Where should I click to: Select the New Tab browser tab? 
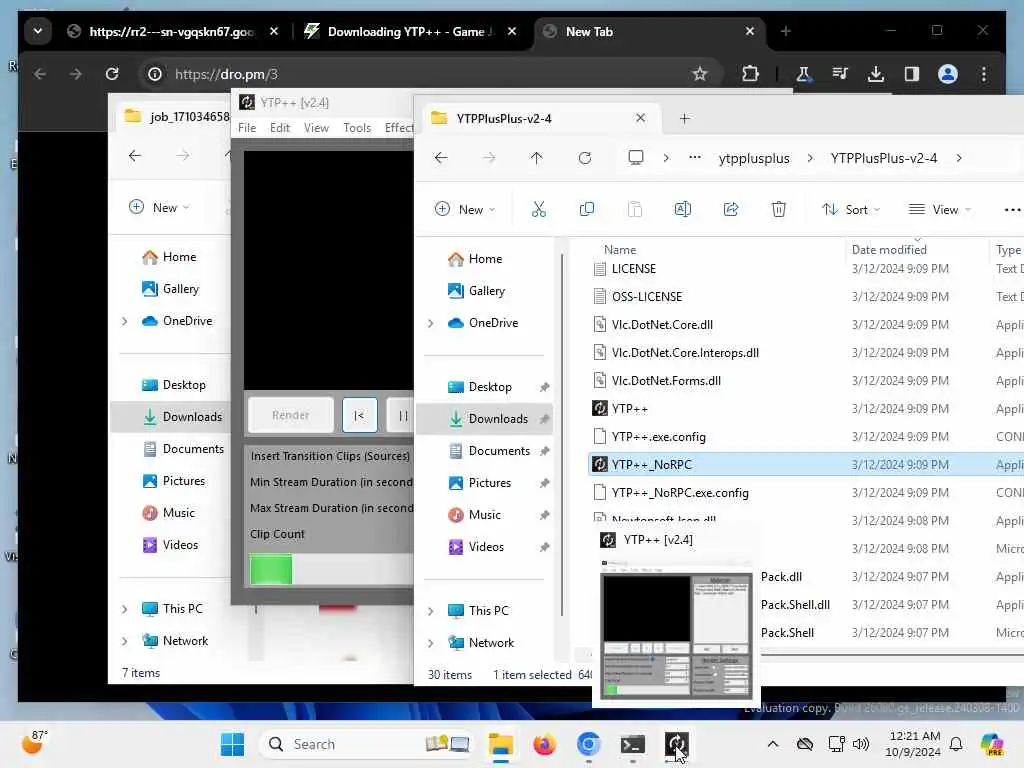[649, 31]
